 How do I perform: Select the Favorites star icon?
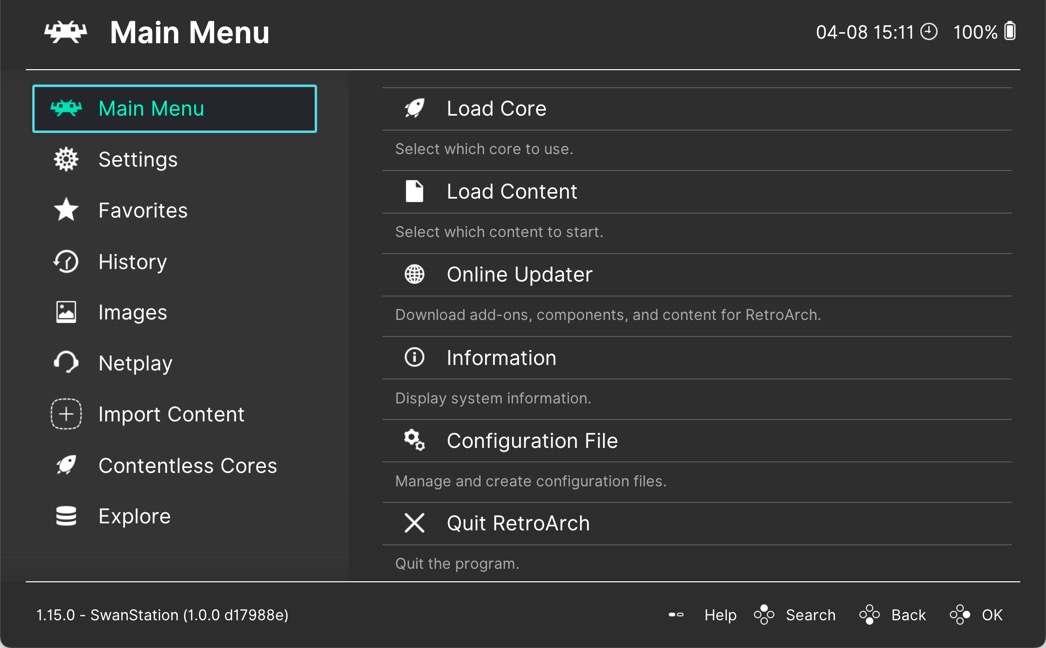pyautogui.click(x=65, y=210)
